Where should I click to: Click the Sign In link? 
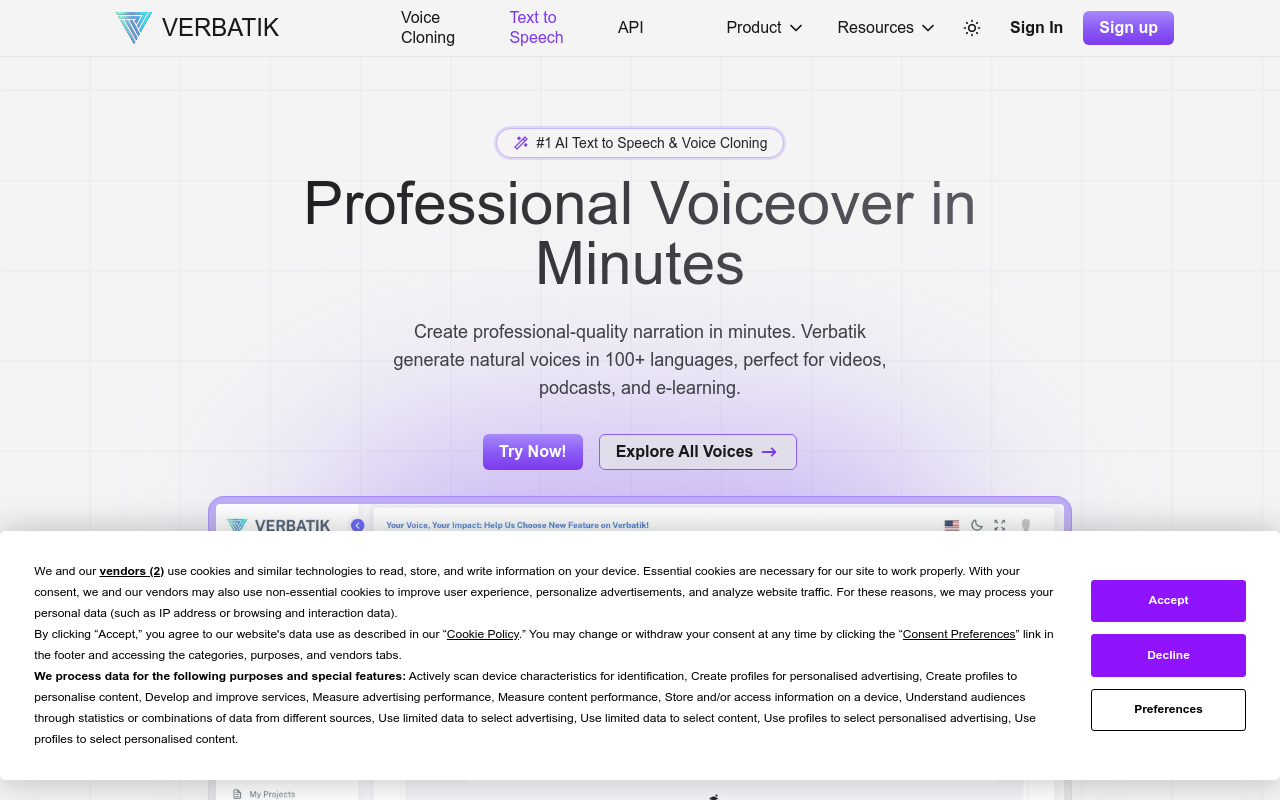1036,28
